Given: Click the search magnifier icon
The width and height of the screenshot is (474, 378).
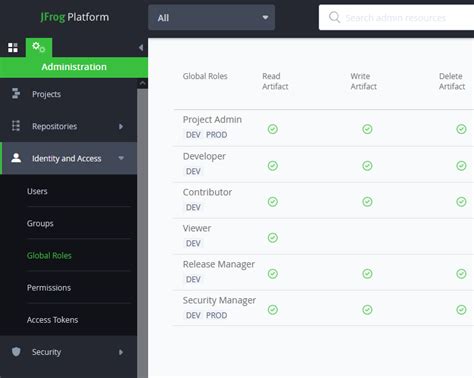Looking at the screenshot, I should [x=334, y=17].
